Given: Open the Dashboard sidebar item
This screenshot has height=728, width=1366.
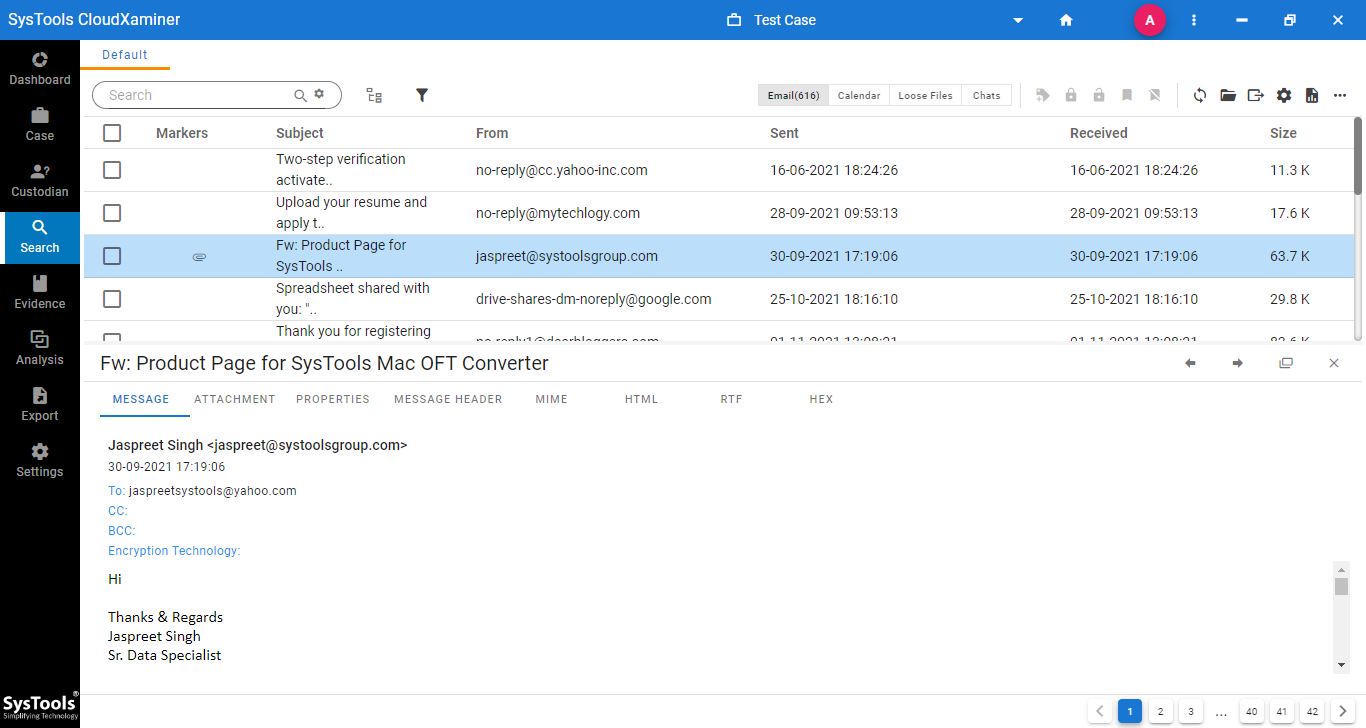Looking at the screenshot, I should coord(40,68).
